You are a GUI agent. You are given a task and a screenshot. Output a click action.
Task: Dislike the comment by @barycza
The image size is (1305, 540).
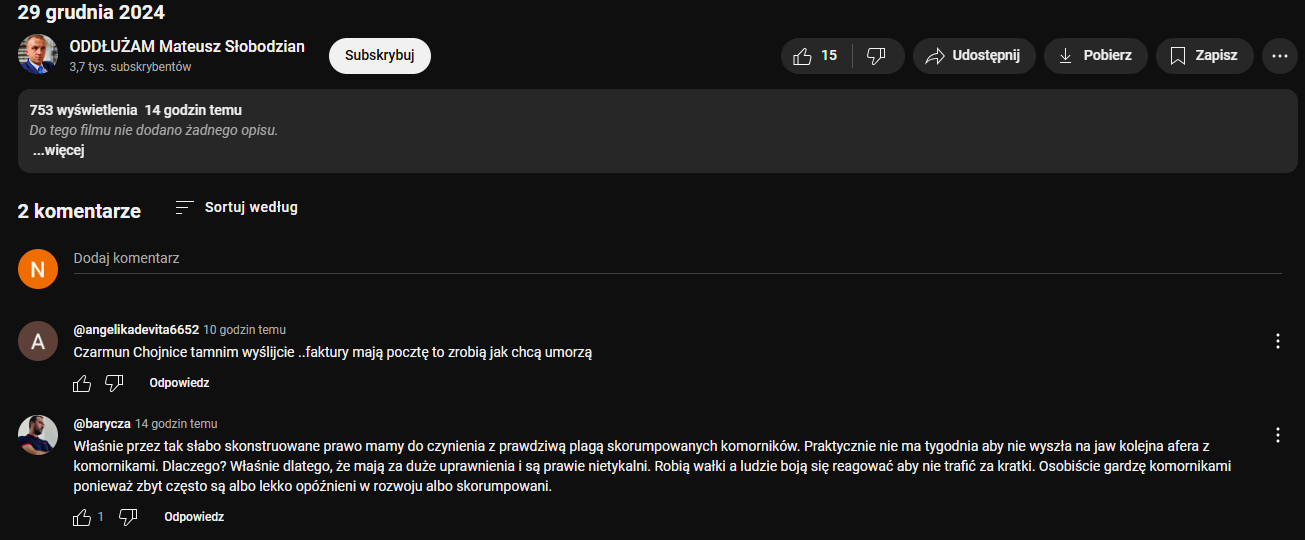(128, 517)
